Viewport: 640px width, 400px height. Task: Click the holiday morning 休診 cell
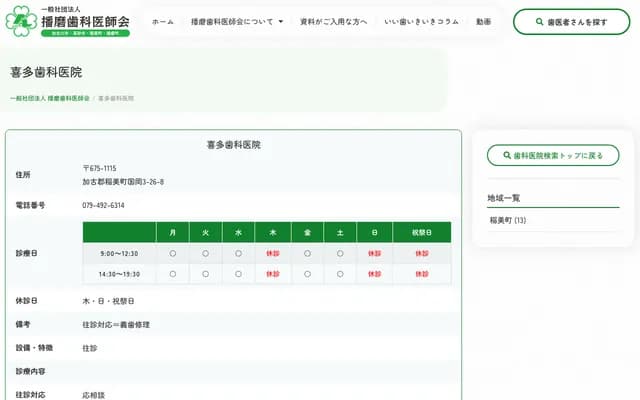pyautogui.click(x=422, y=253)
